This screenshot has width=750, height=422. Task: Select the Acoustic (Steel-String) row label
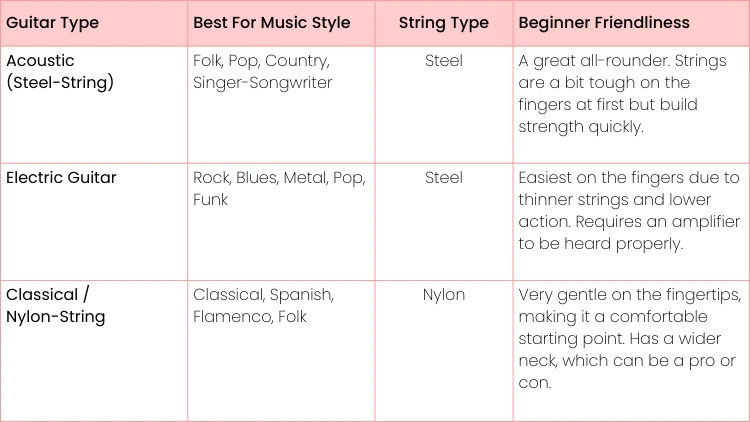click(x=60, y=71)
